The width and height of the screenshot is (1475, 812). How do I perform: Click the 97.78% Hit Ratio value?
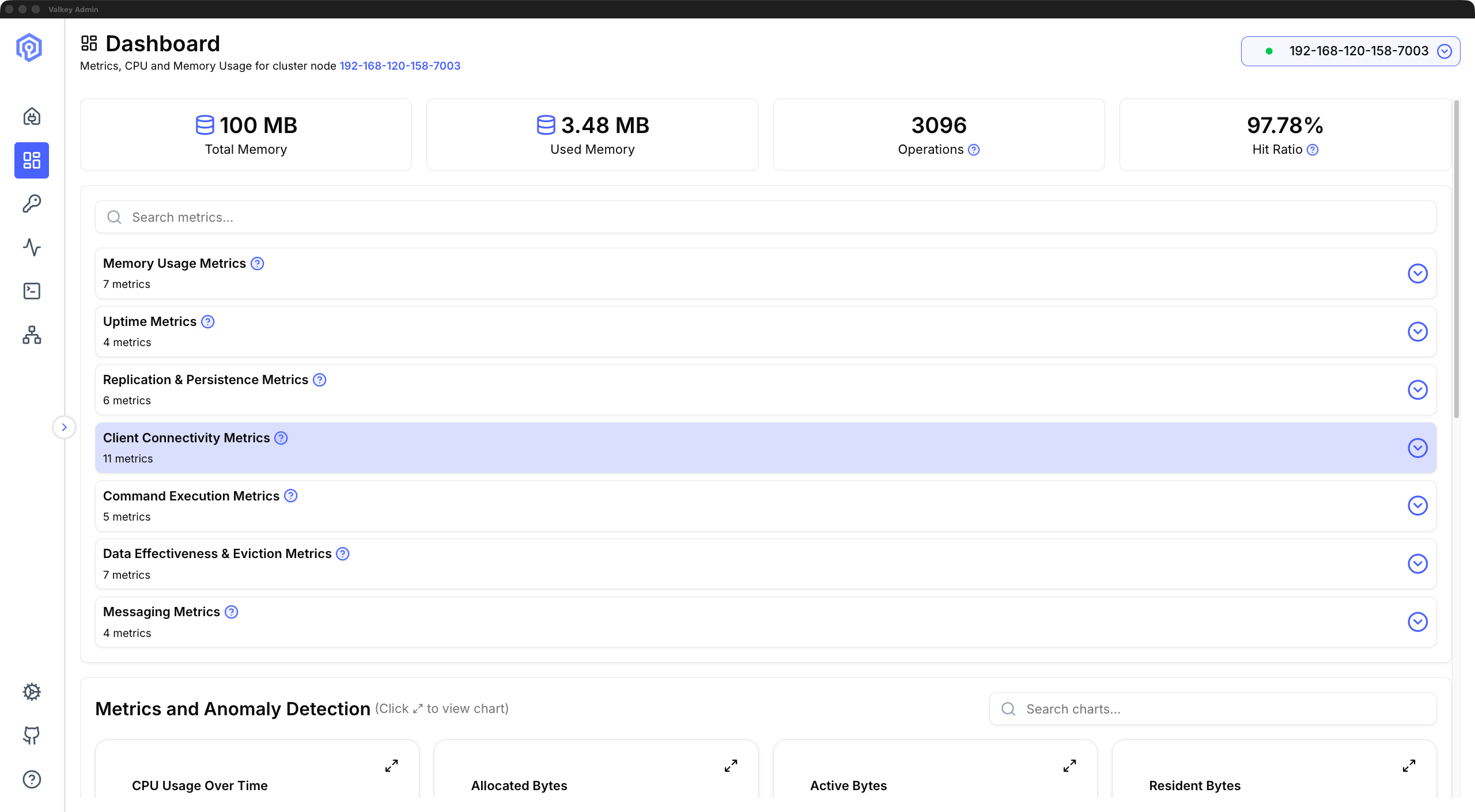[x=1285, y=125]
